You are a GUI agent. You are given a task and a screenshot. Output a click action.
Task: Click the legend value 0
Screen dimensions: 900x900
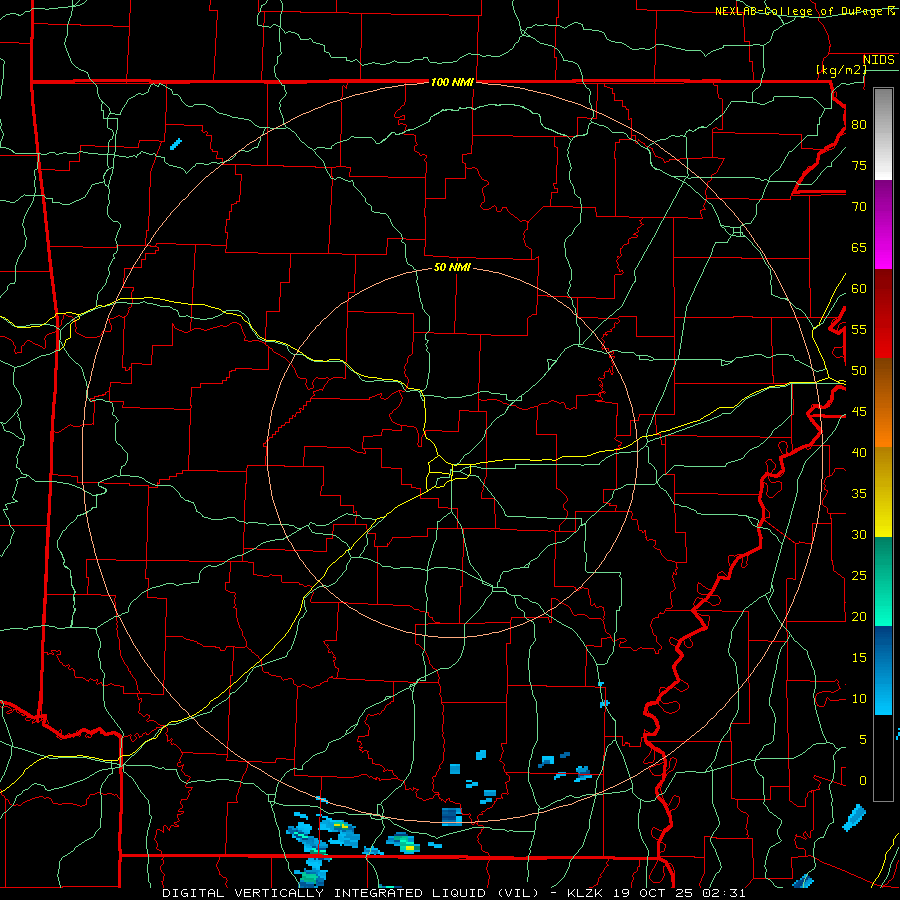click(x=863, y=781)
